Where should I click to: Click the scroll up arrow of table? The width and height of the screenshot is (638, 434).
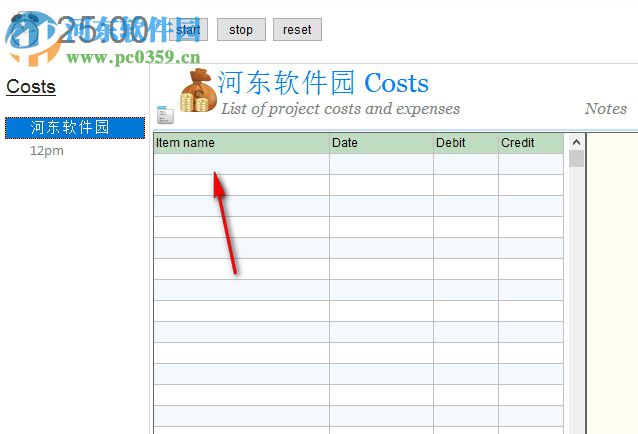click(x=576, y=142)
